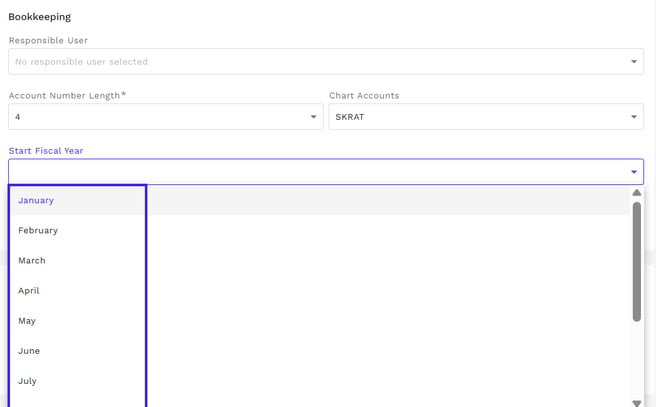Image resolution: width=656 pixels, height=407 pixels.
Task: Select June as the start month
Action: pyautogui.click(x=29, y=350)
